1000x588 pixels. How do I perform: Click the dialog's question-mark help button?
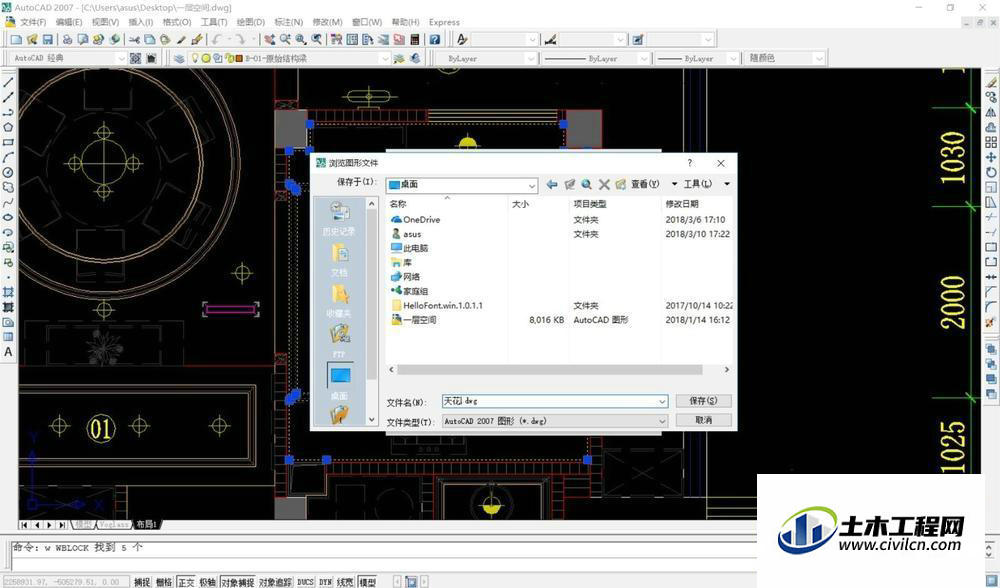(689, 163)
